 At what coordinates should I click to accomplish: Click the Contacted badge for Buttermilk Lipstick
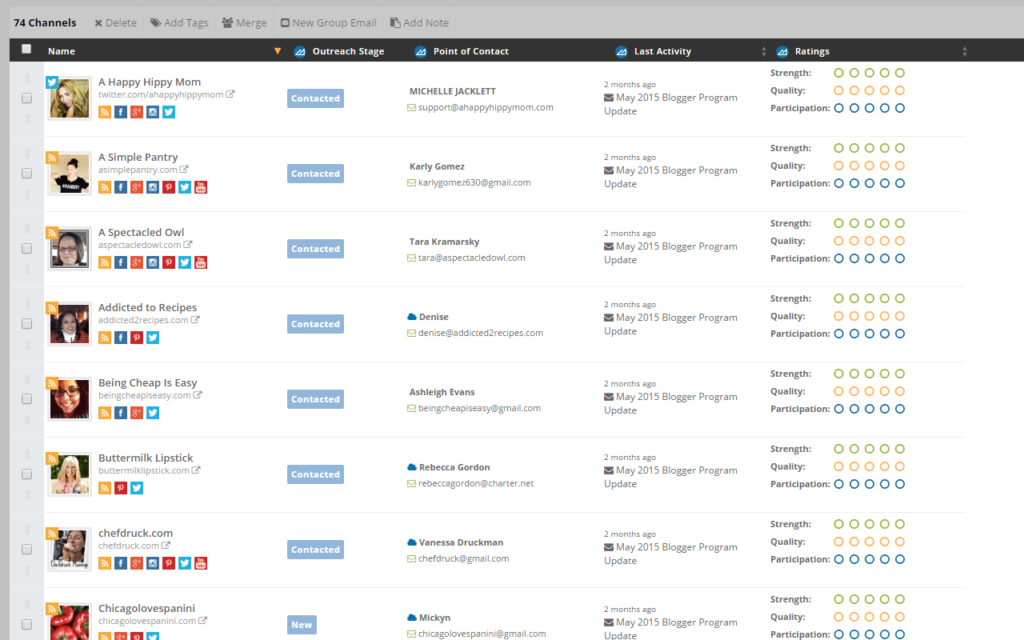pyautogui.click(x=315, y=474)
